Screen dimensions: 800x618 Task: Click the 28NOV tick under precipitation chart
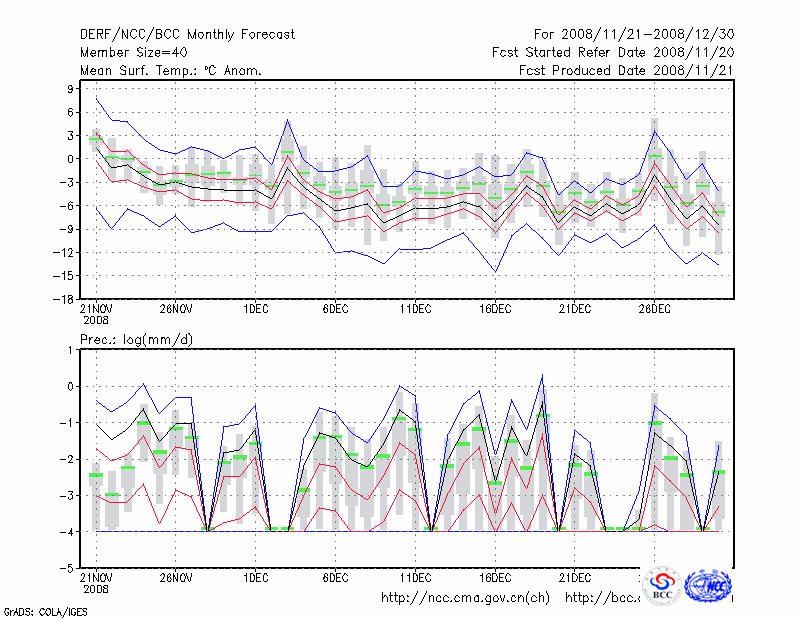pyautogui.click(x=175, y=577)
